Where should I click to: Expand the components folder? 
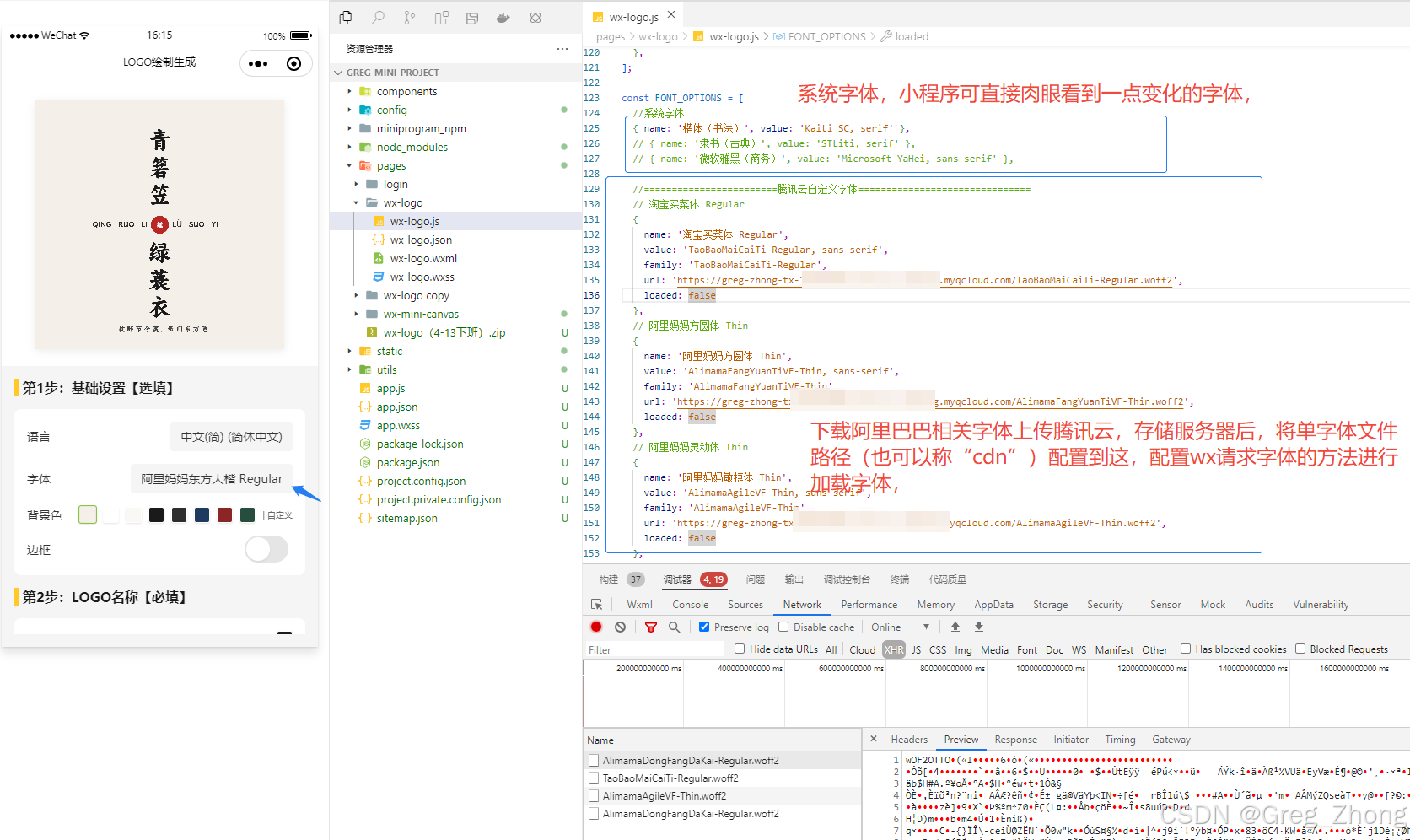(349, 91)
